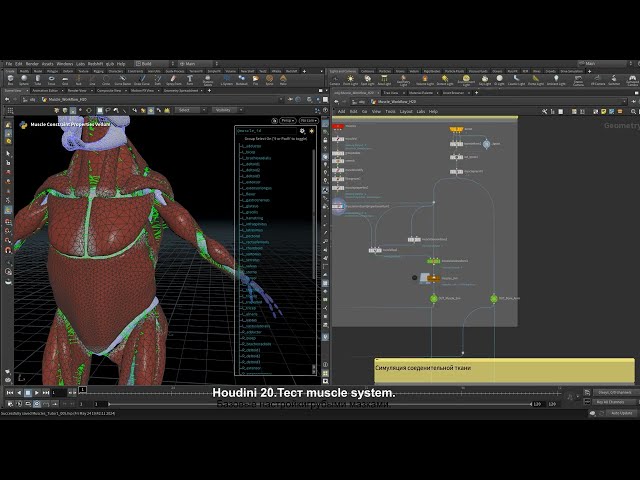The height and width of the screenshot is (480, 640).
Task: Open the Select mode dropdown
Action: pos(190,110)
